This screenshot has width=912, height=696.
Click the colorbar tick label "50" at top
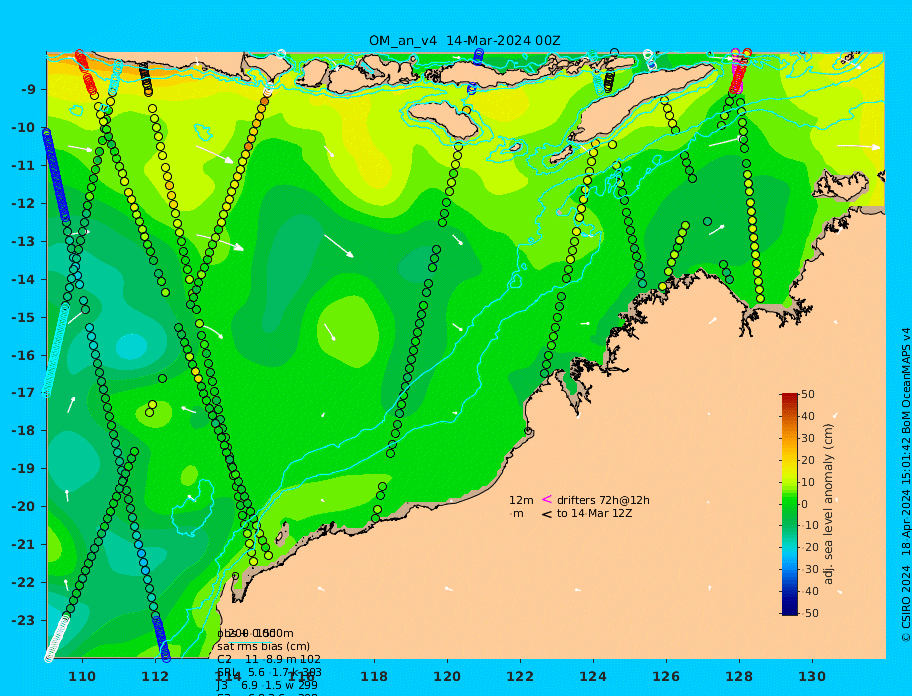tap(808, 394)
